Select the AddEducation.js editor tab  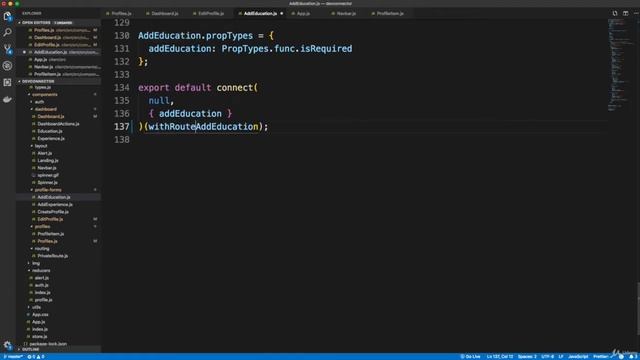pyautogui.click(x=260, y=13)
